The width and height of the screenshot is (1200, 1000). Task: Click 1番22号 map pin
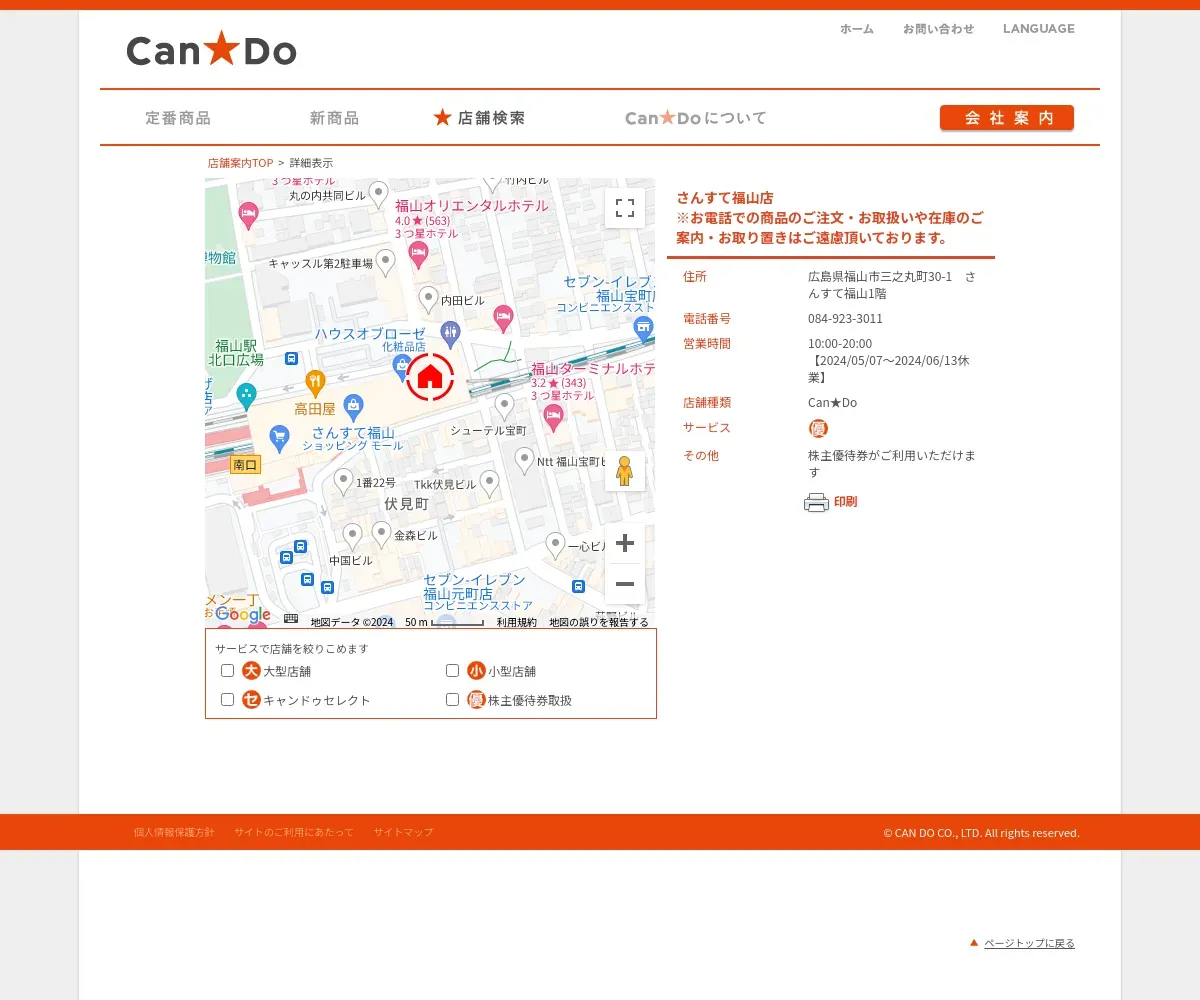click(343, 481)
